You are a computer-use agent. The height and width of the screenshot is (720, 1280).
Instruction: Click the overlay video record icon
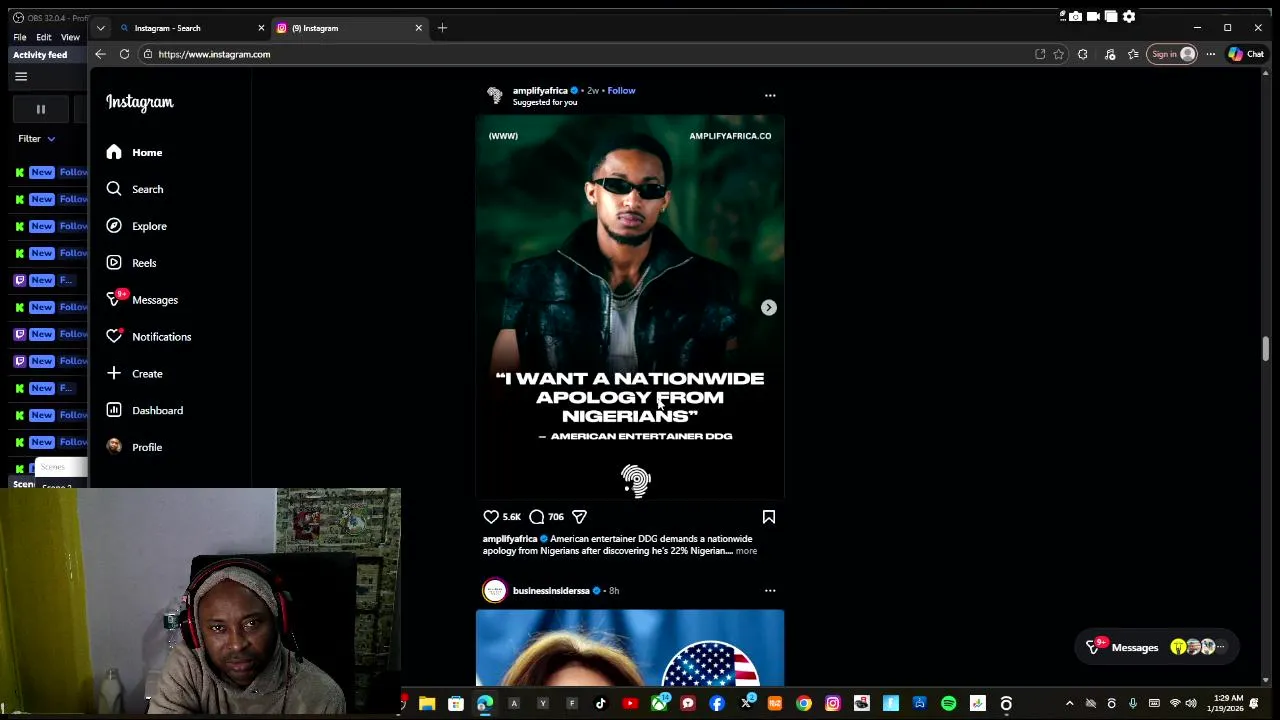click(x=1093, y=16)
